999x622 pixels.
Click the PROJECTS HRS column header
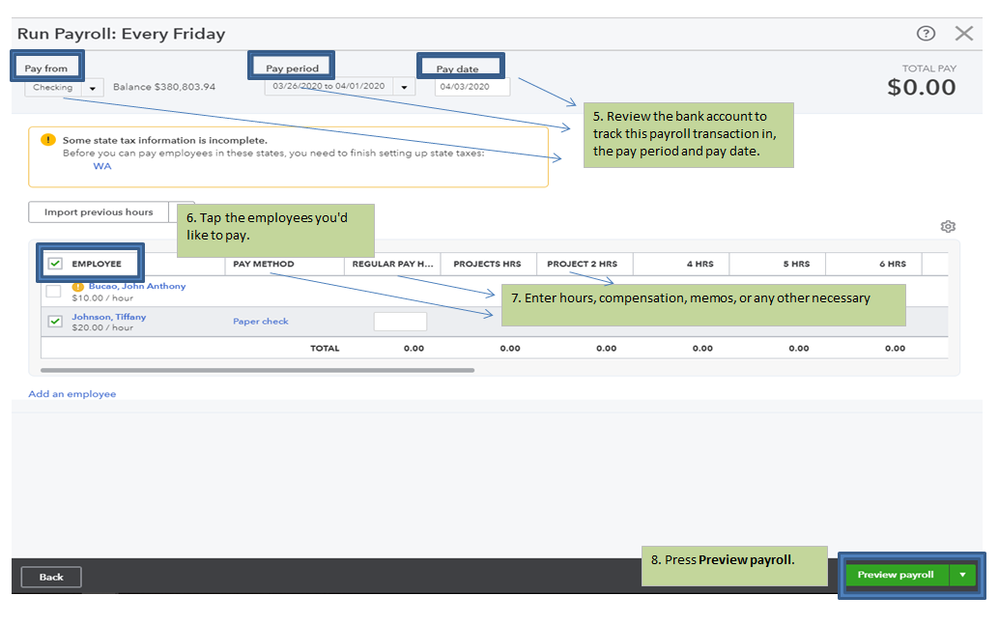click(487, 264)
